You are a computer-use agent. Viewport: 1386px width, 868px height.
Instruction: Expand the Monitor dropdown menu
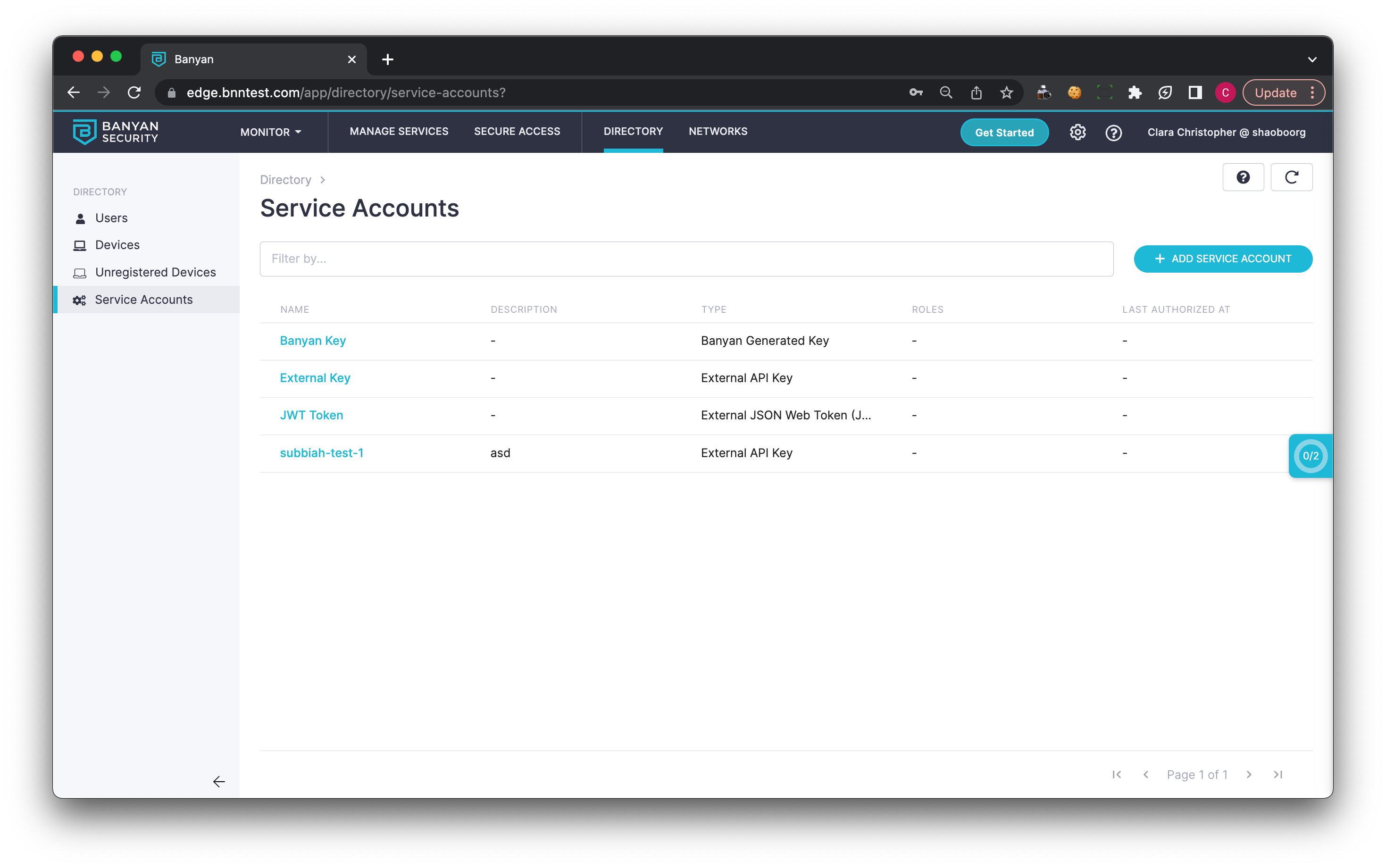coord(270,132)
